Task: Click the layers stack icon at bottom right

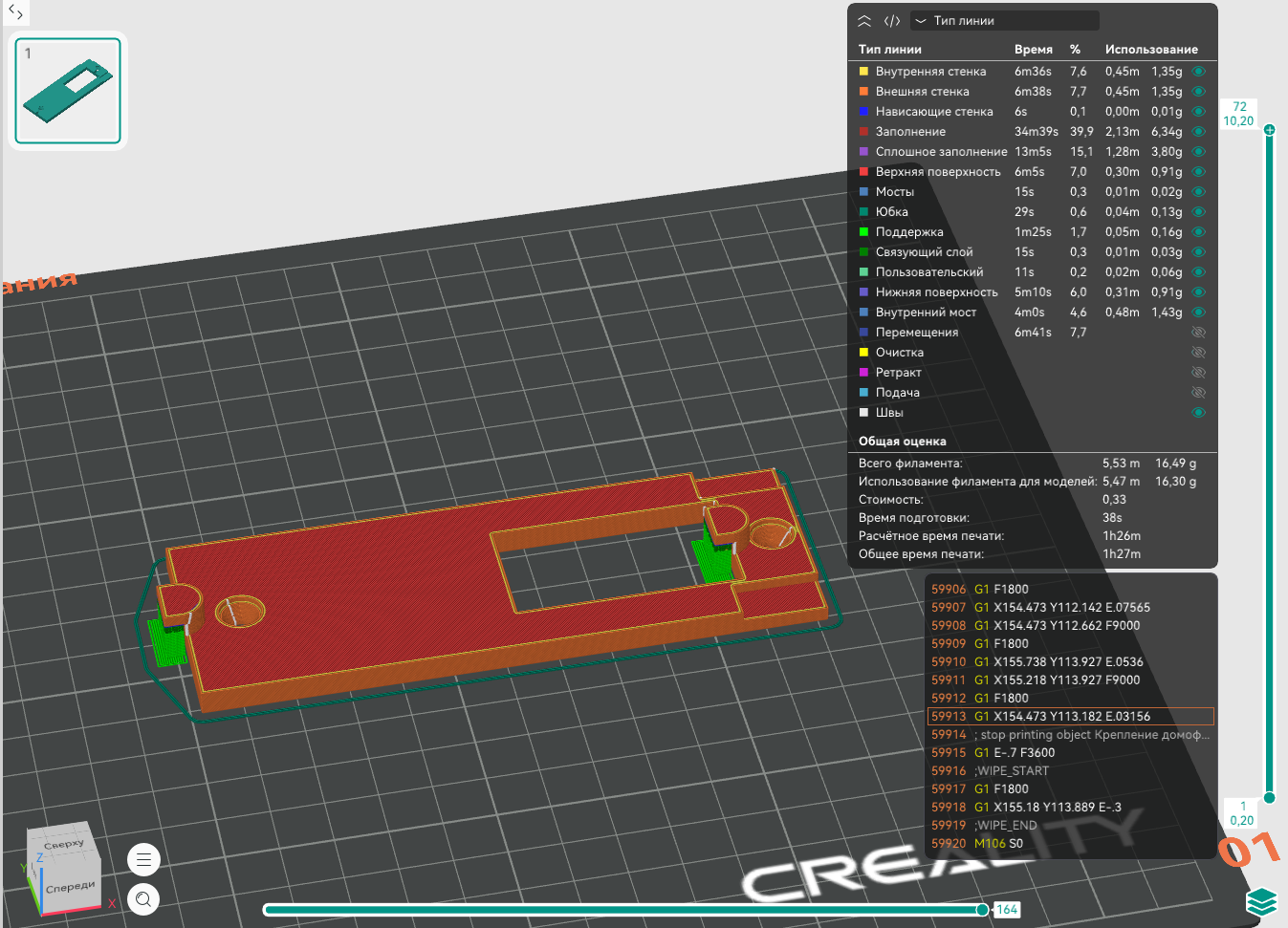Action: 1261,901
